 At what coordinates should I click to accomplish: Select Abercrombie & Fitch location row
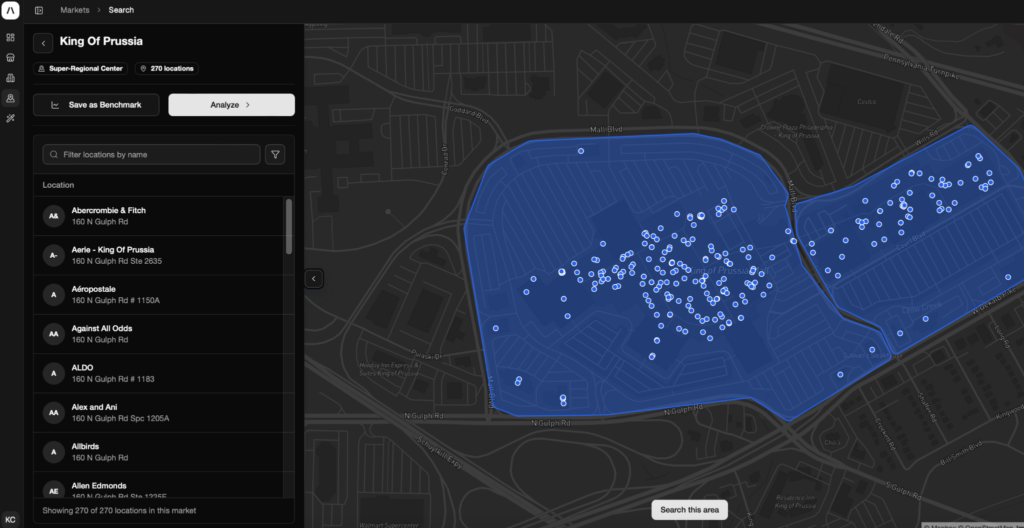pos(159,216)
